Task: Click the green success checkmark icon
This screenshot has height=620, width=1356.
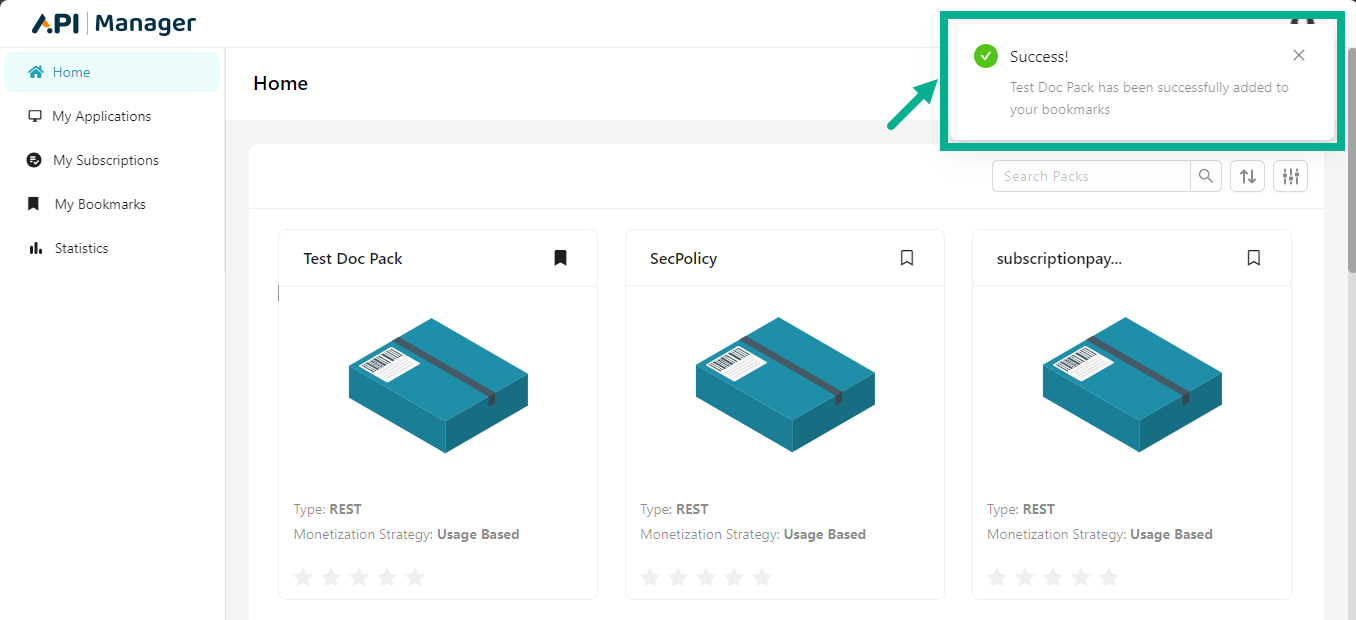Action: [985, 56]
